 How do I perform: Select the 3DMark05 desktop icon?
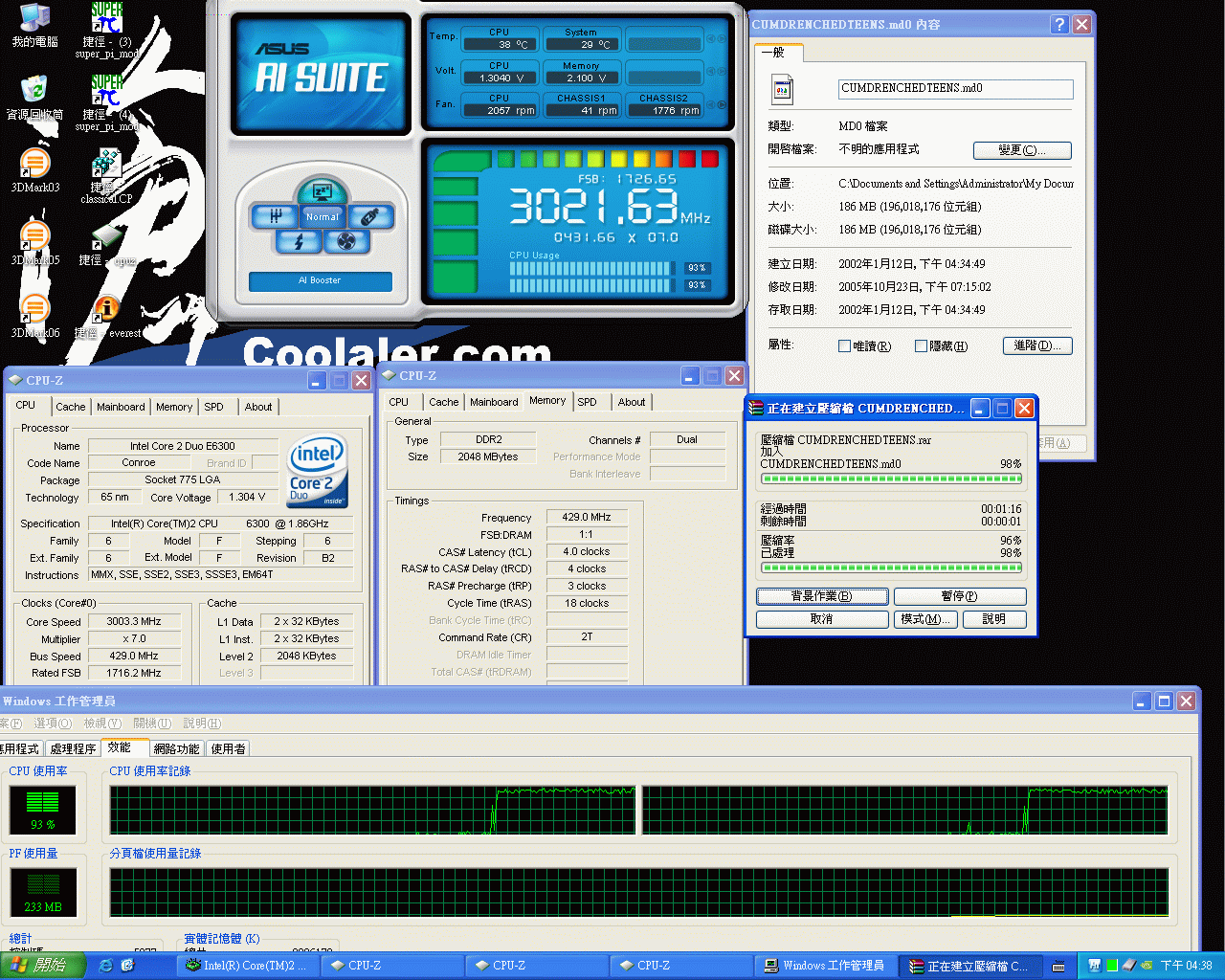34,244
